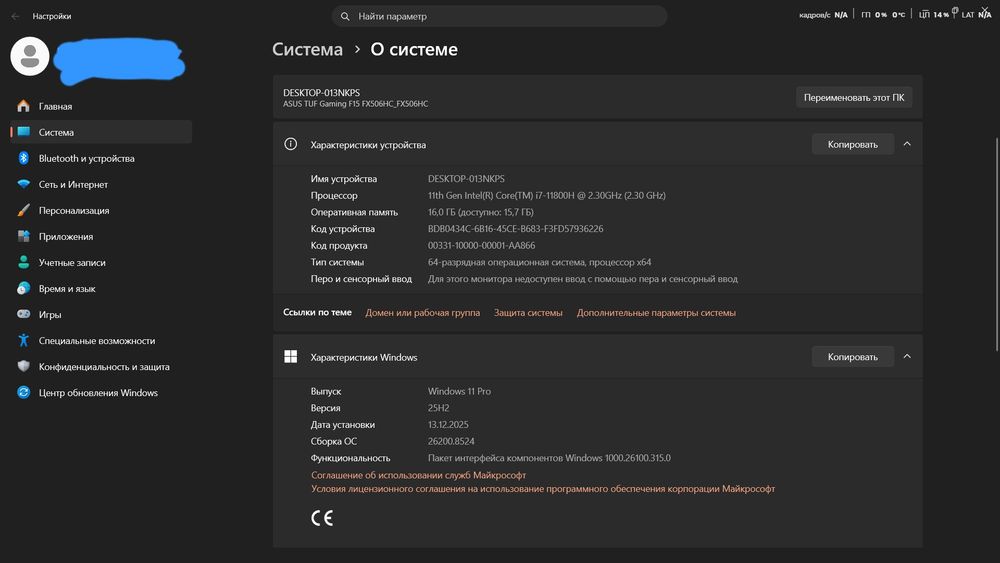Open Время и язык settings
This screenshot has width=1000, height=563.
pyautogui.click(x=101, y=288)
